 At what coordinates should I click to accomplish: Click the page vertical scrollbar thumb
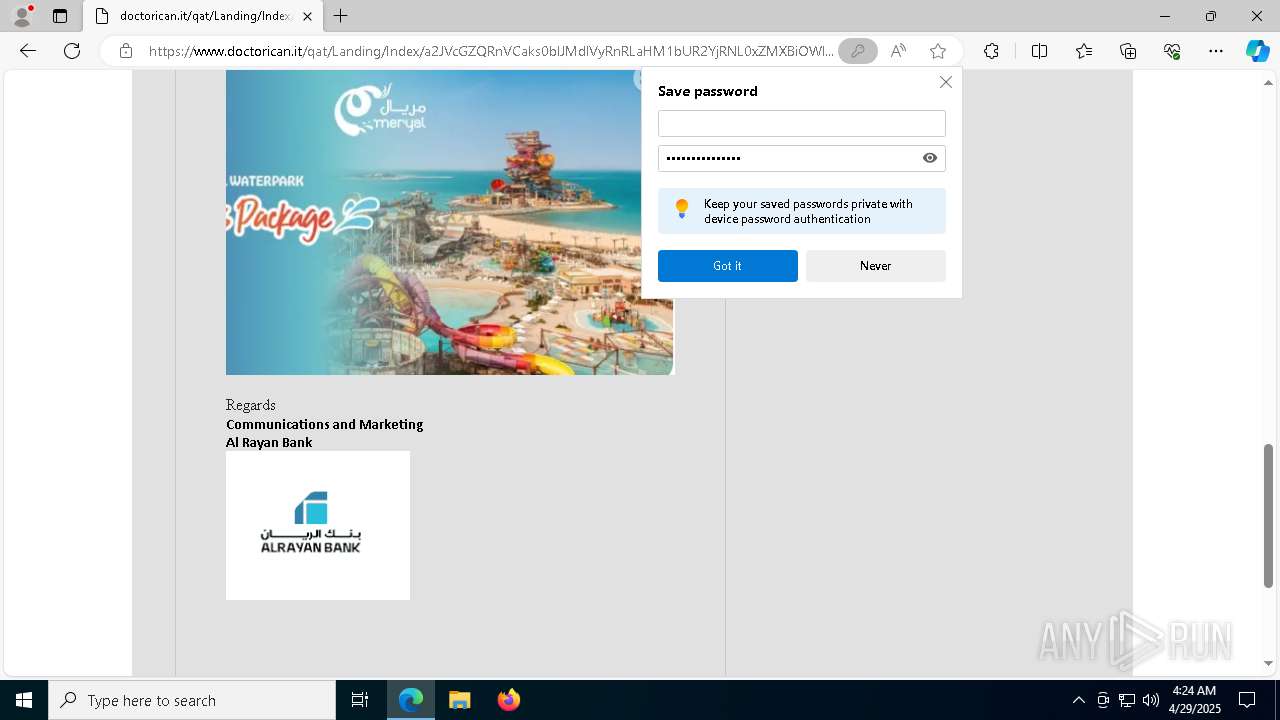pyautogui.click(x=1269, y=516)
